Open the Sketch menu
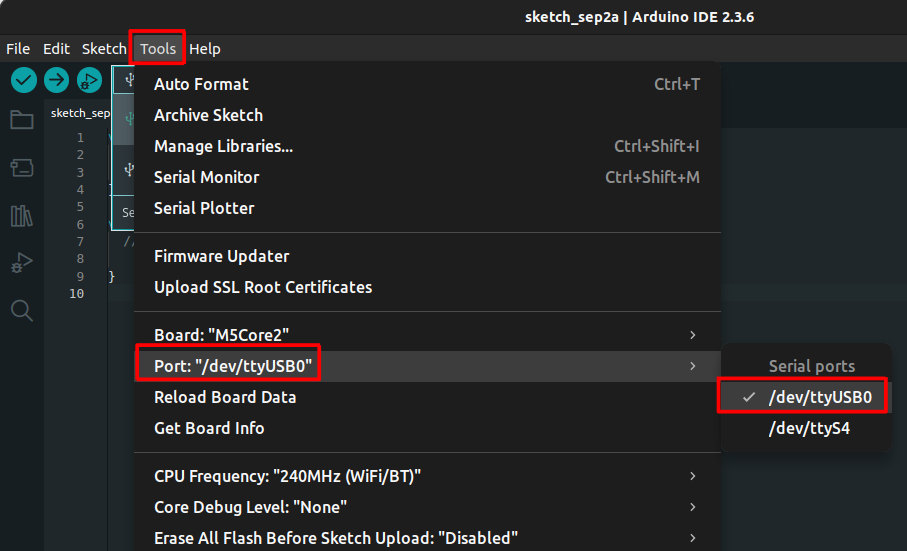The height and width of the screenshot is (551, 907). pos(104,48)
